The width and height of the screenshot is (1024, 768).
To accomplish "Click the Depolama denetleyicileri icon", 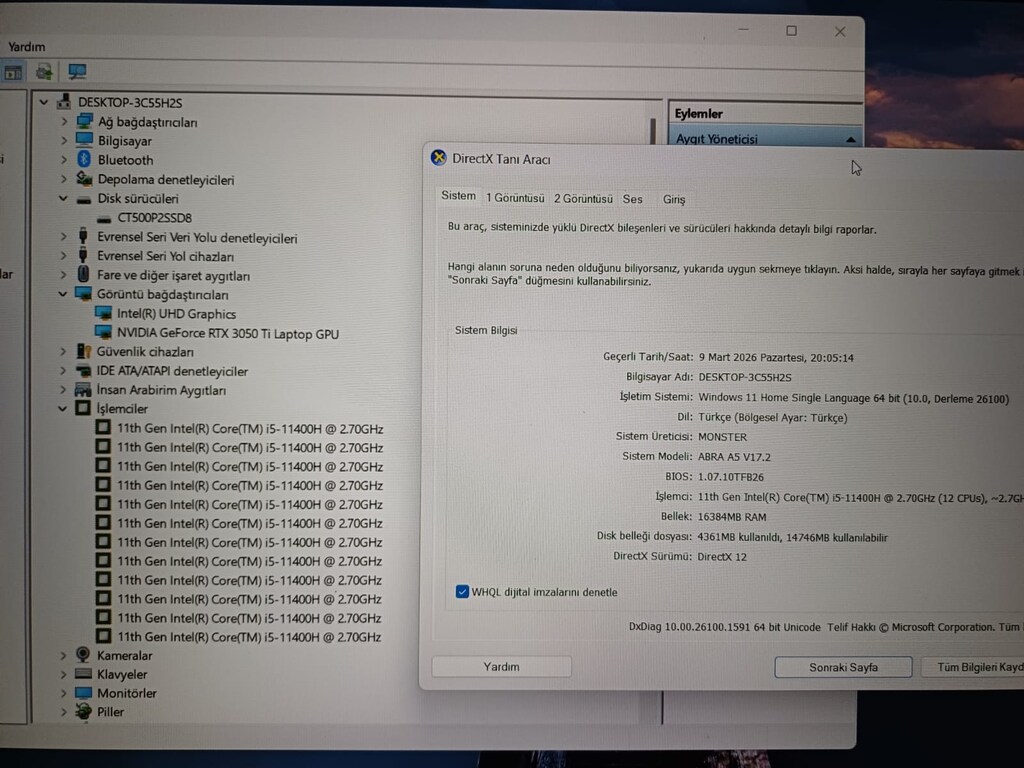I will (84, 179).
